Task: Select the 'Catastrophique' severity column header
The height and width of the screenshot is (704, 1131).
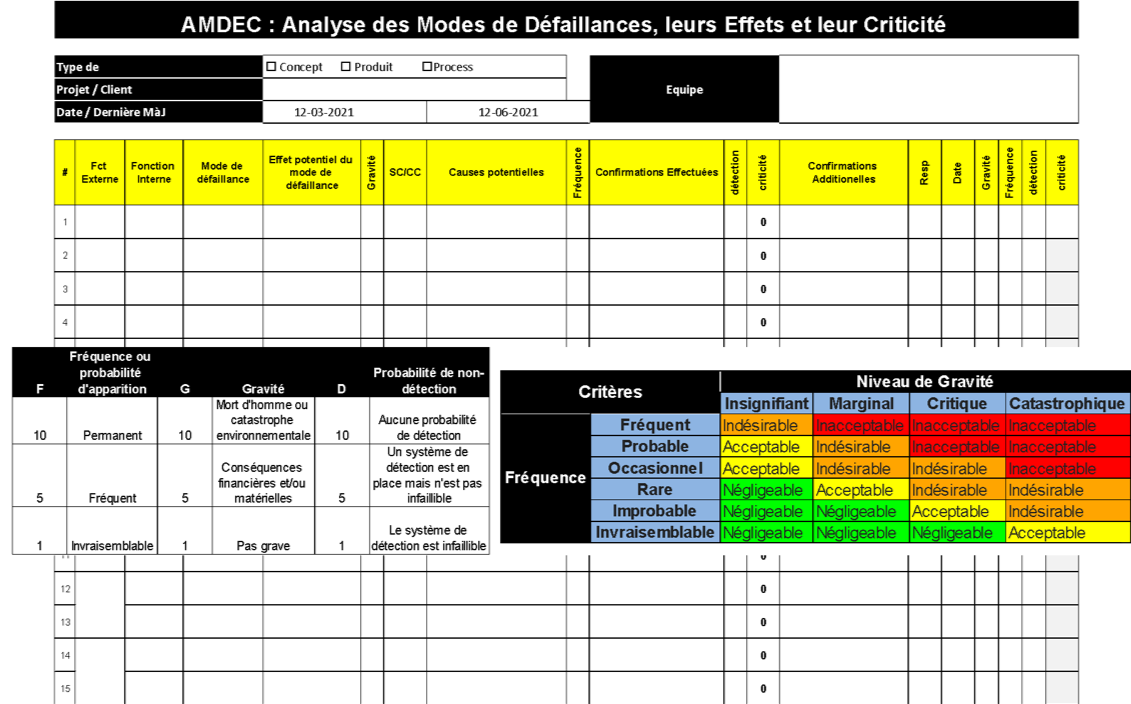Action: [x=1068, y=403]
